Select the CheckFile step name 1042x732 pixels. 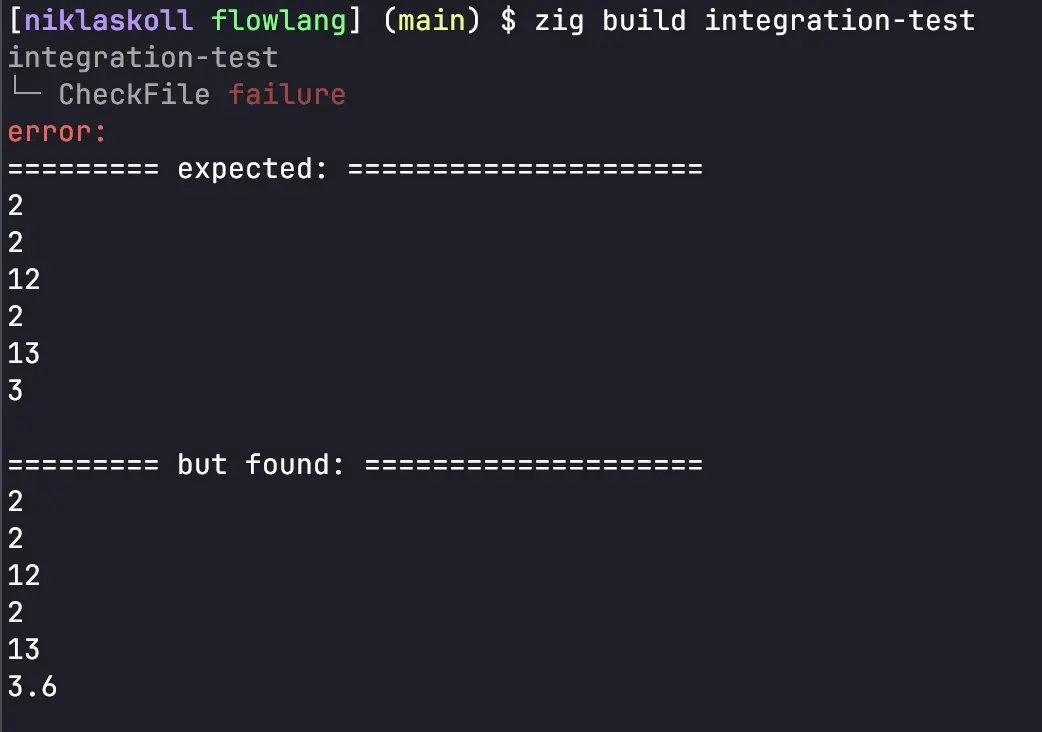click(134, 94)
